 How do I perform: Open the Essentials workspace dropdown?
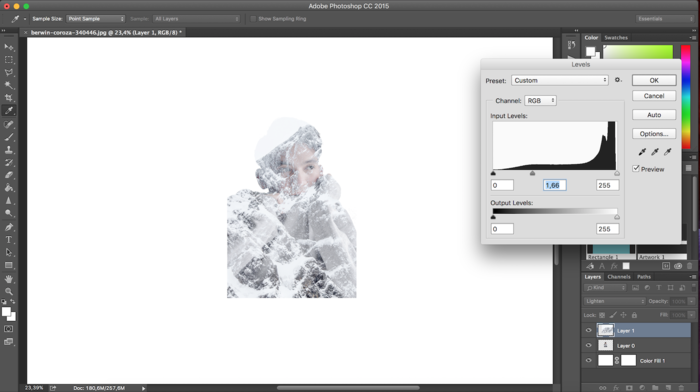(665, 19)
